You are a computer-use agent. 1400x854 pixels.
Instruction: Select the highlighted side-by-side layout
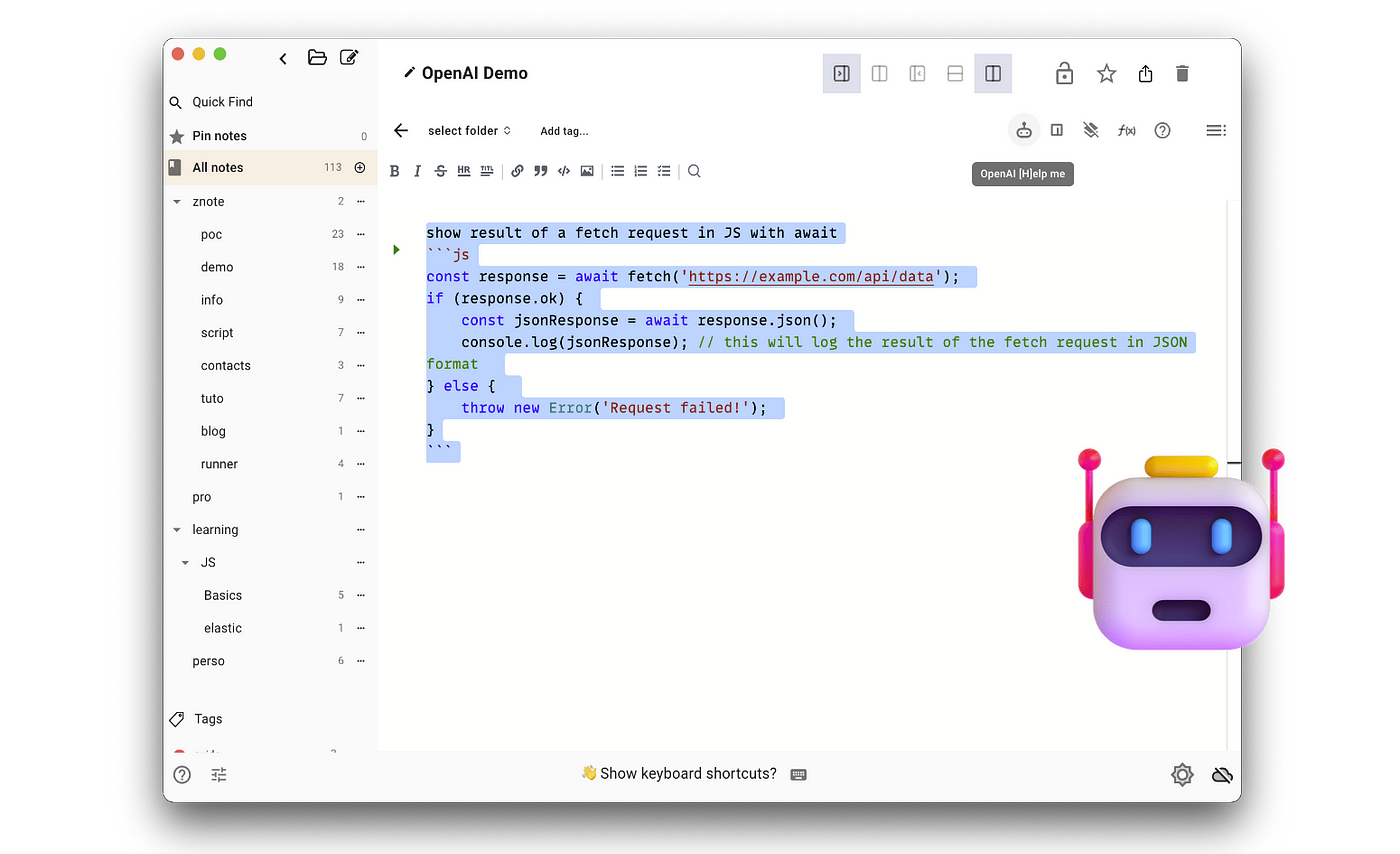[993, 73]
